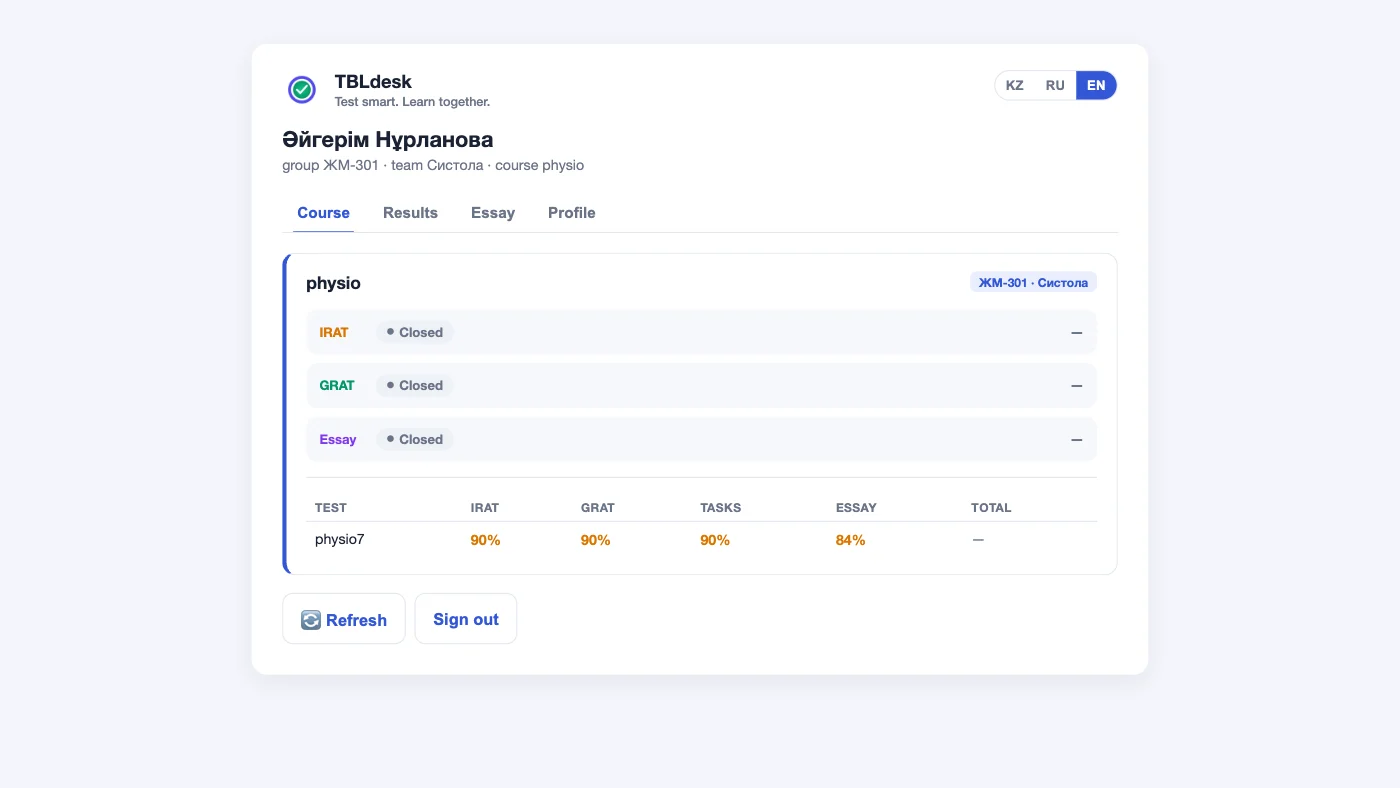Screen dimensions: 1400x788
Task: Click the physio7 test name cell
Action: click(340, 539)
